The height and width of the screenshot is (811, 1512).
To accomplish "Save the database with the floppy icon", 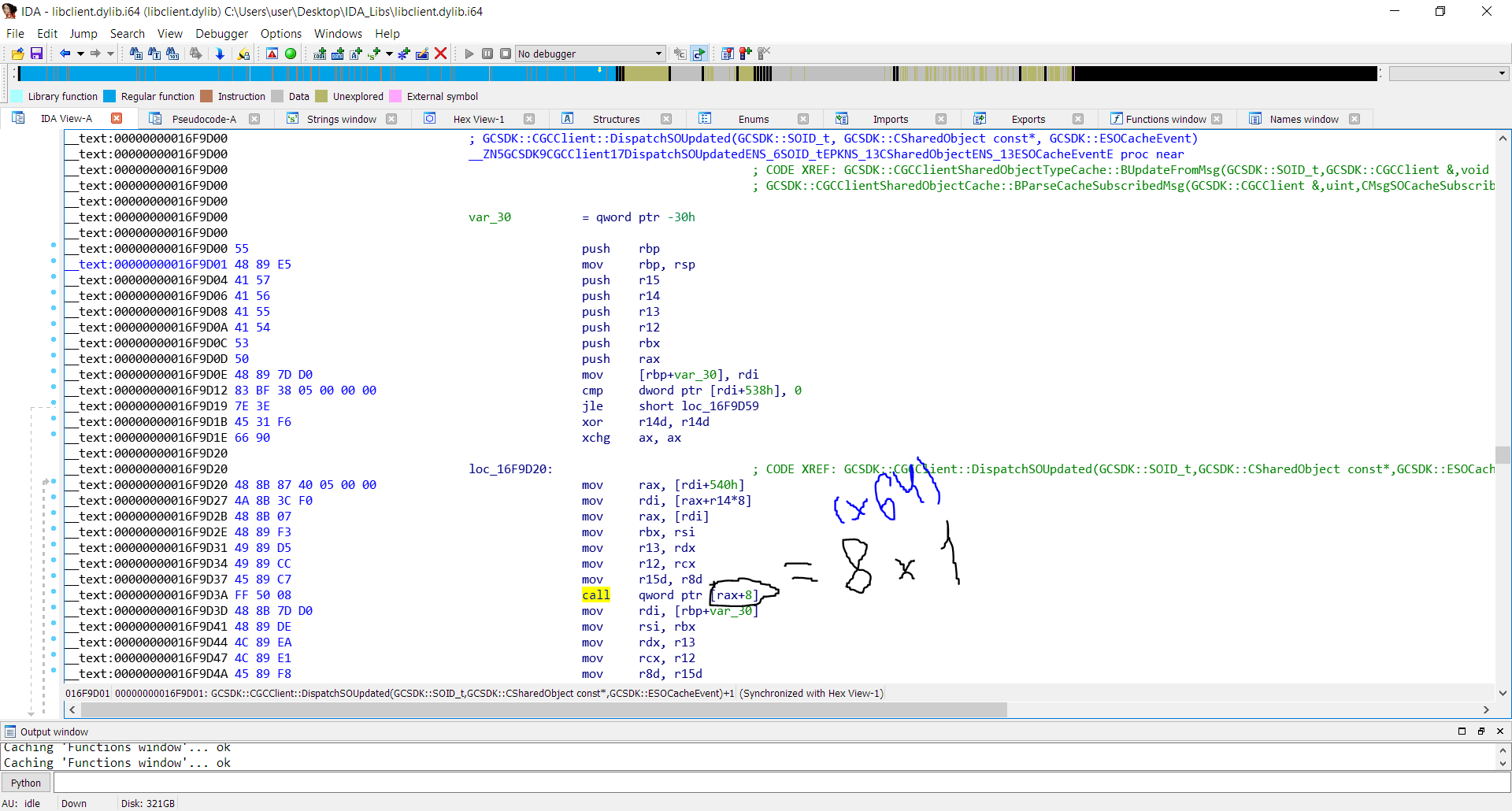I will click(36, 54).
